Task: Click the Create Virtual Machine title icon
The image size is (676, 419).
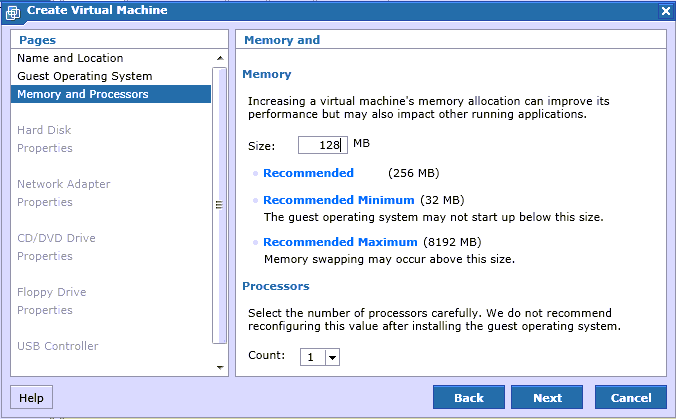Action: [x=13, y=12]
